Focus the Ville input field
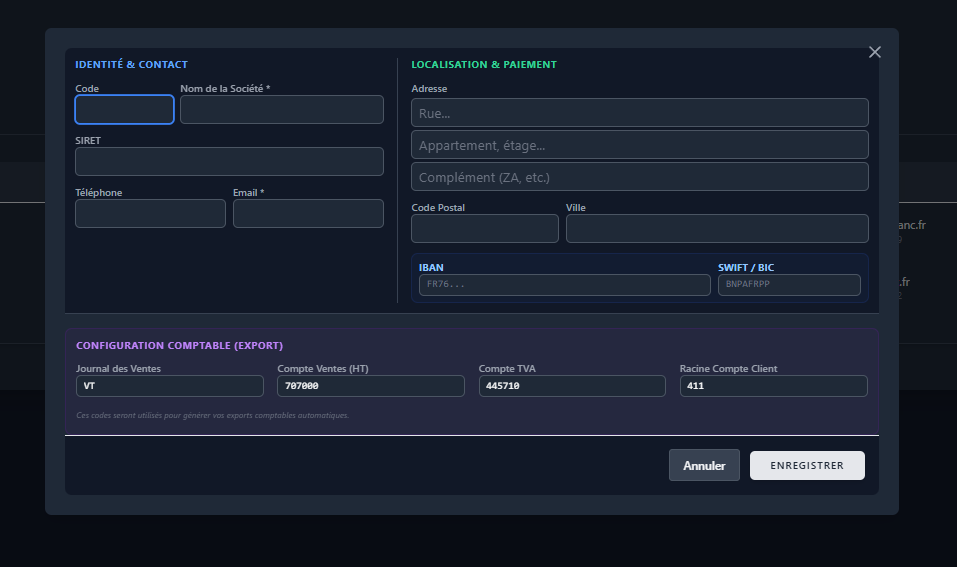Viewport: 957px width, 567px height. click(717, 228)
